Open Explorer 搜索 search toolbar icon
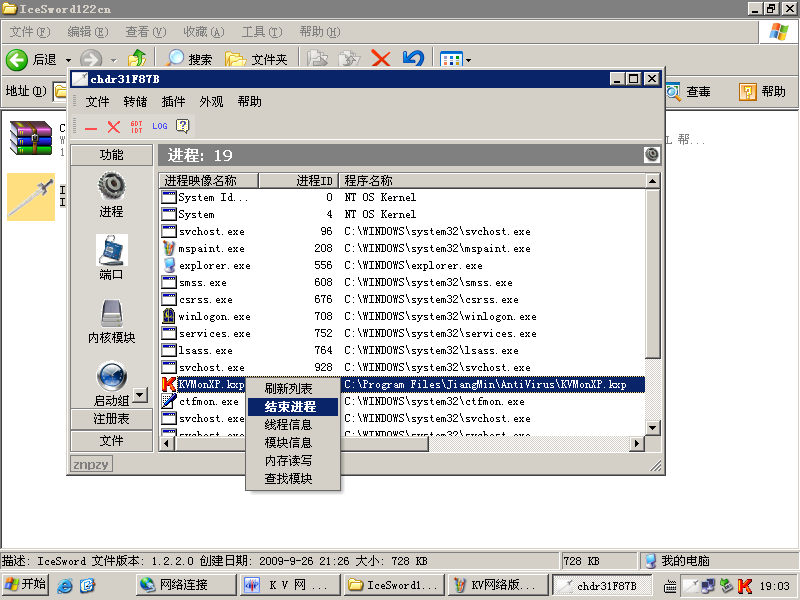800x600 pixels. (x=176, y=59)
